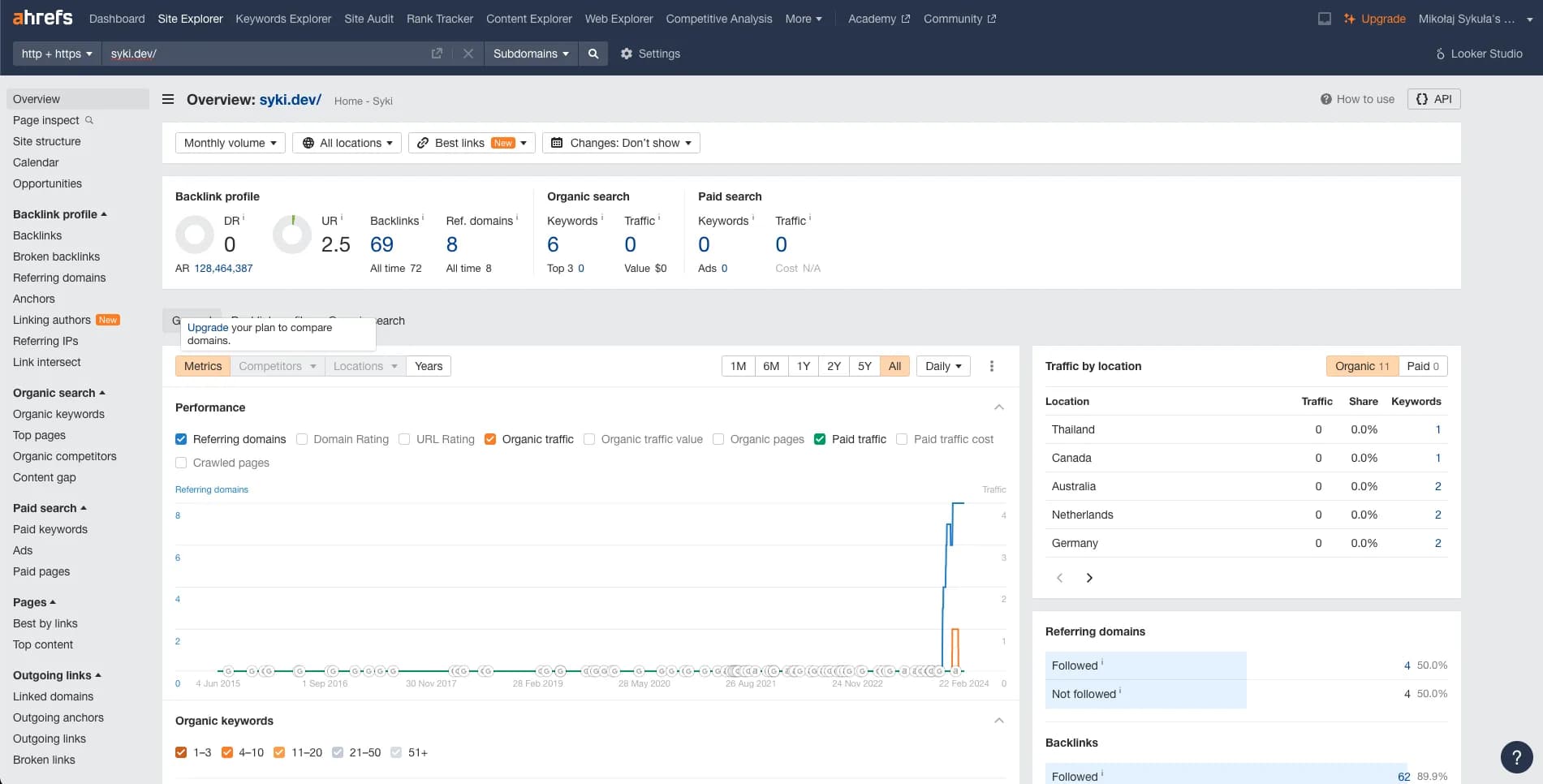
Task: Open Backlinks count 69
Action: [381, 244]
